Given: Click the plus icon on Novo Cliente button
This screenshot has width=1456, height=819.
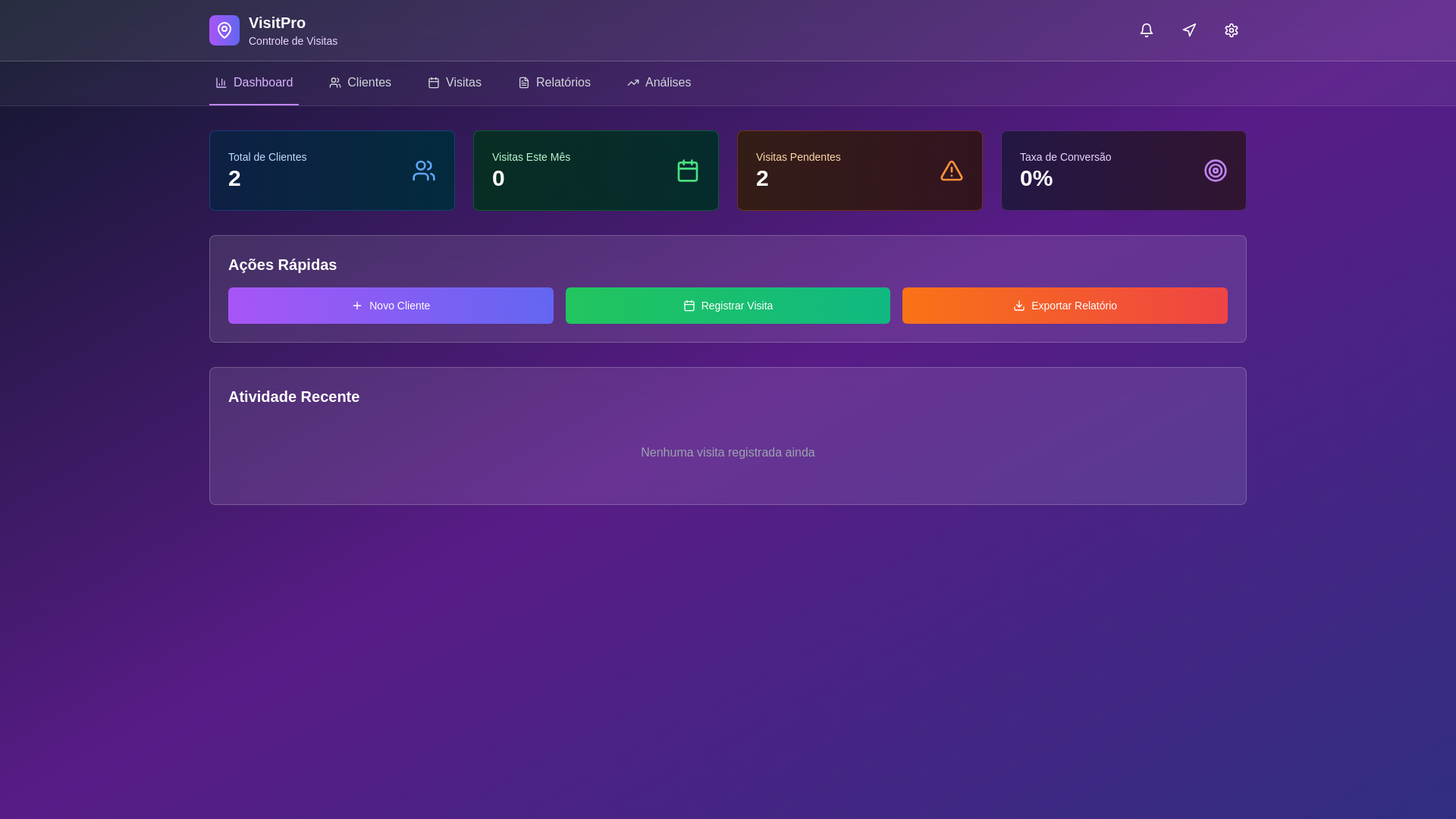Looking at the screenshot, I should (357, 306).
